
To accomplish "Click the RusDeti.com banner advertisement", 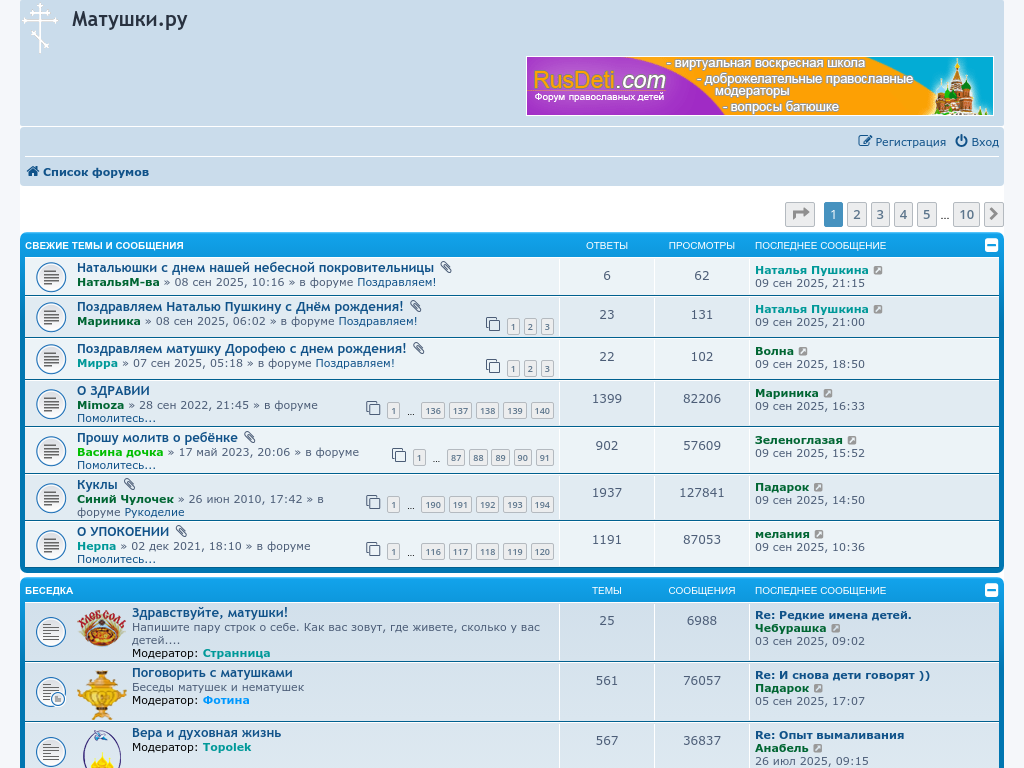I will (x=759, y=86).
